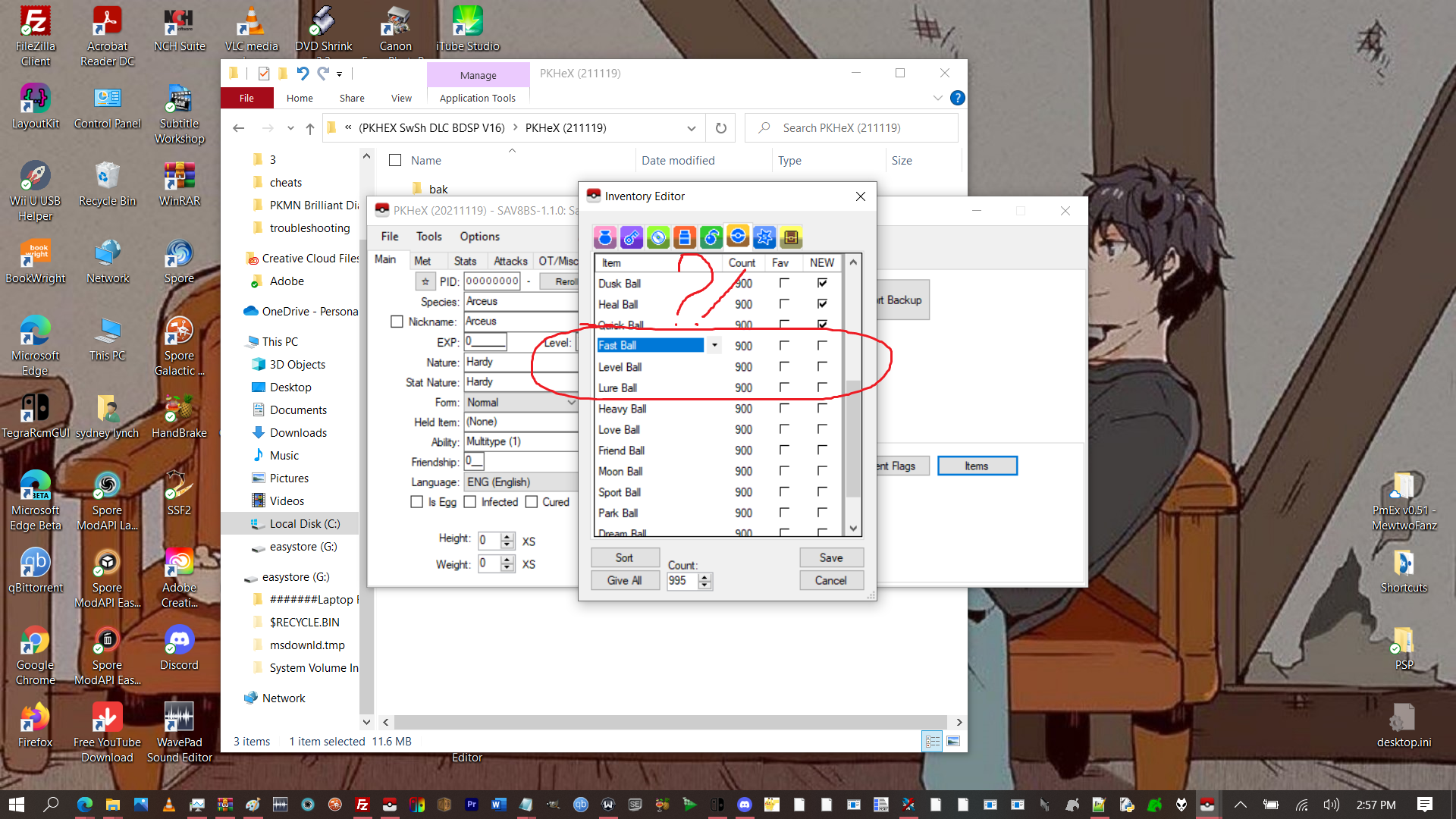Click the Explorer help question-mark icon
Screen dimensions: 1456x819
click(x=958, y=98)
